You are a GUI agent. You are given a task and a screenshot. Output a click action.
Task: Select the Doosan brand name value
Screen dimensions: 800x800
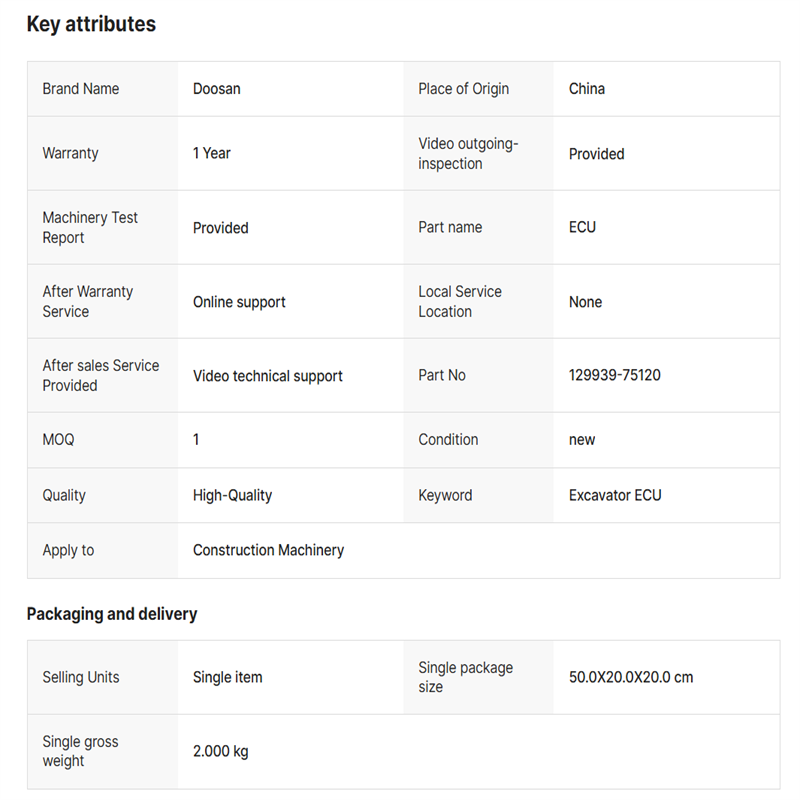[x=217, y=89]
